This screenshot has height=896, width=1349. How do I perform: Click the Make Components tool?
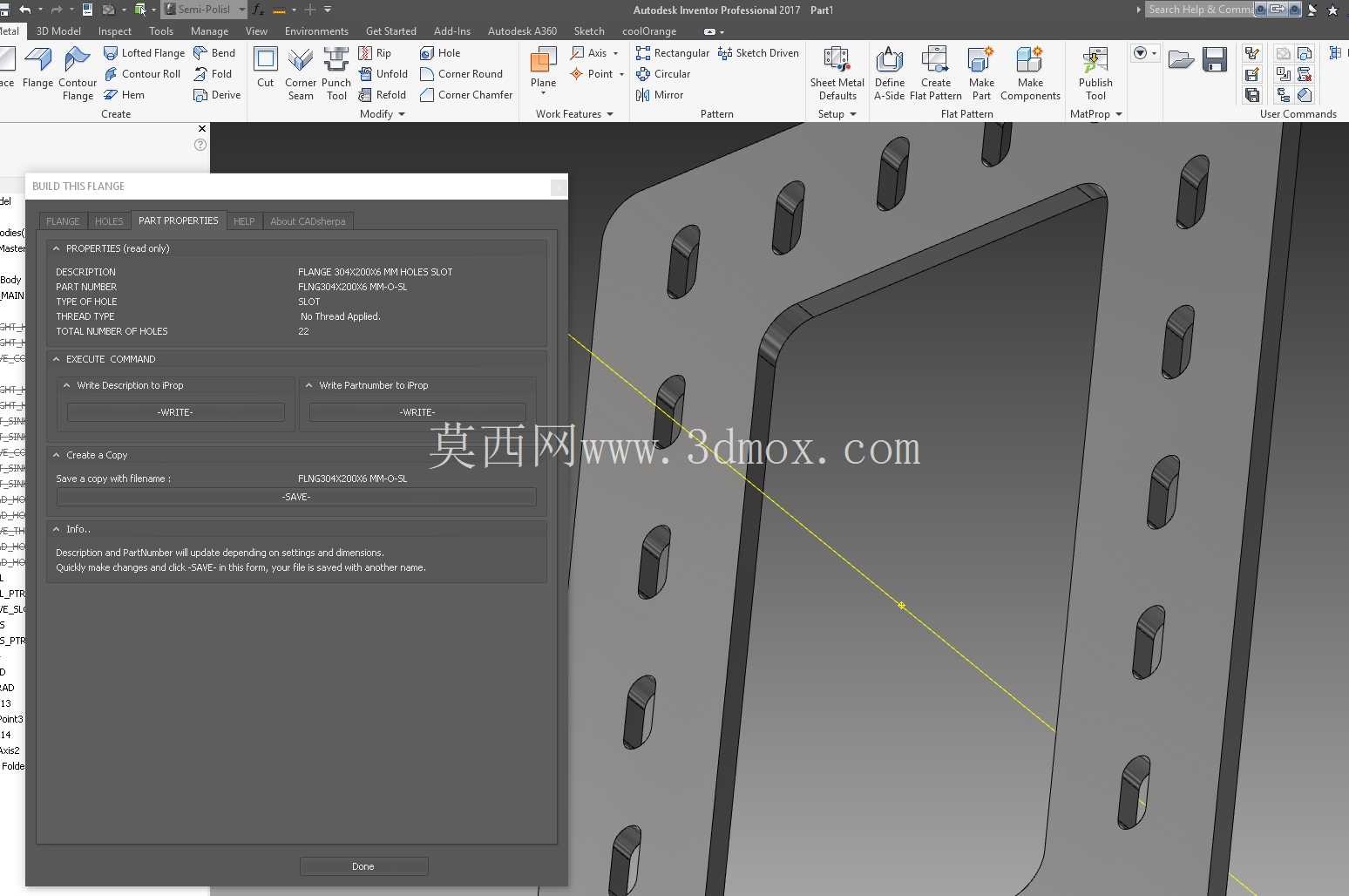1030,73
